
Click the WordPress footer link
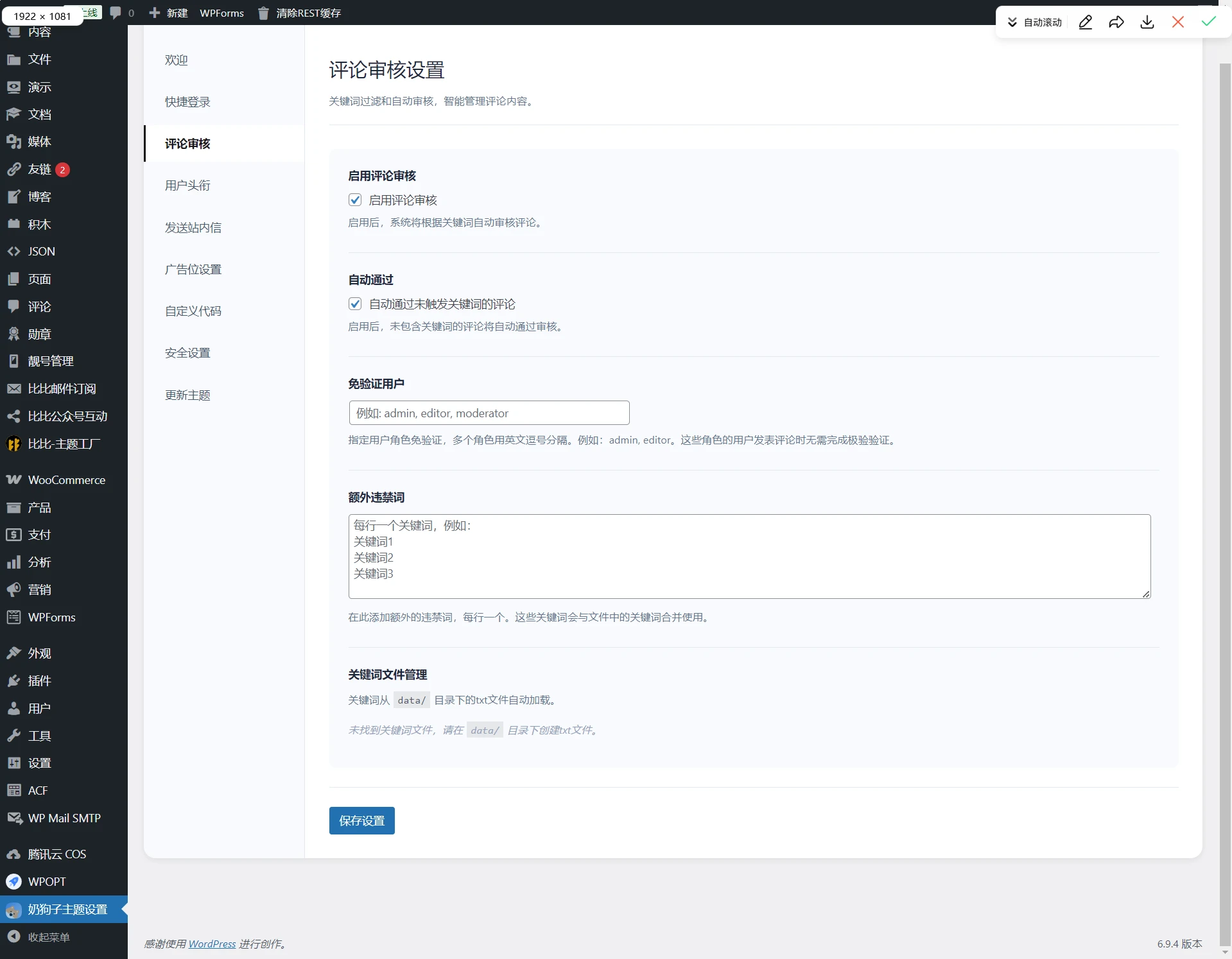pyautogui.click(x=212, y=944)
